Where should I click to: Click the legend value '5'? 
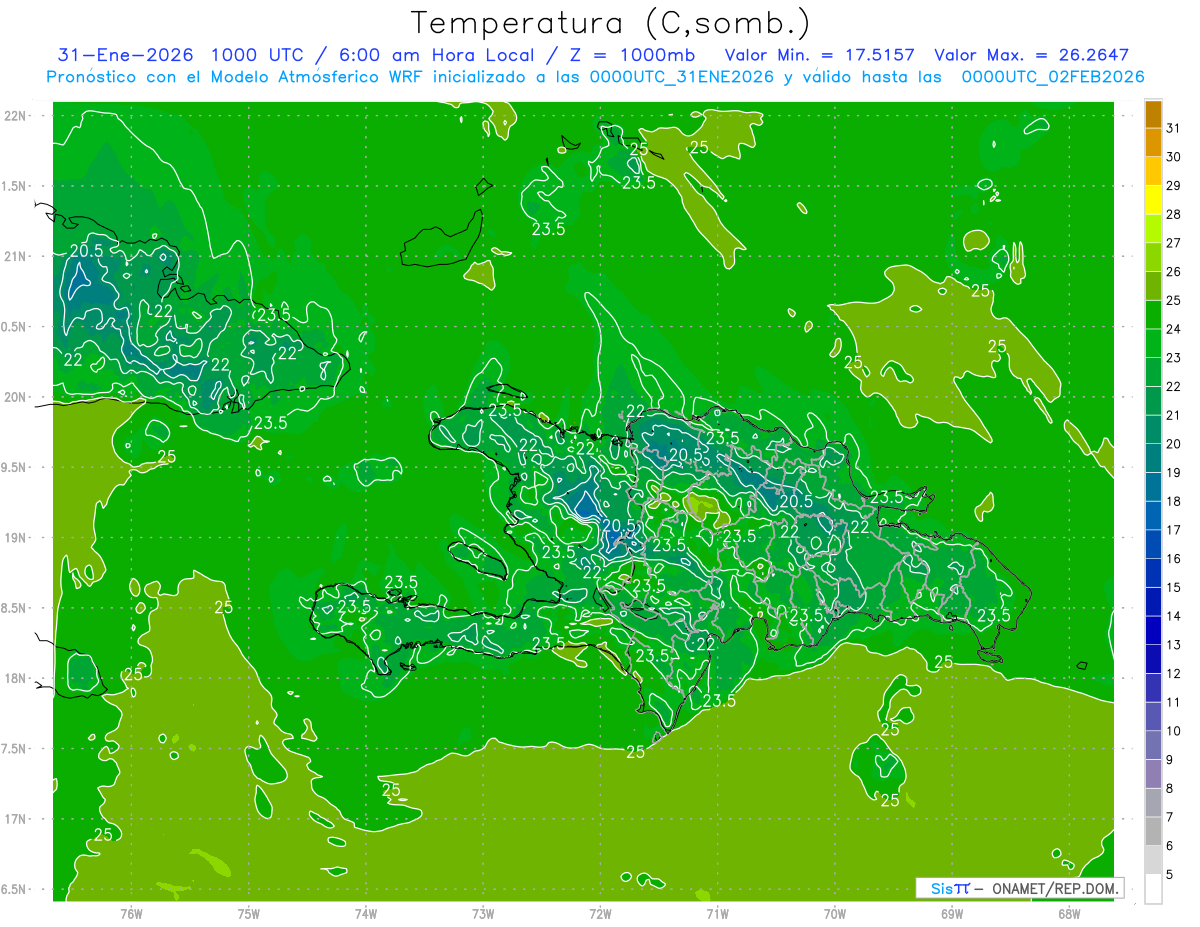[1170, 874]
